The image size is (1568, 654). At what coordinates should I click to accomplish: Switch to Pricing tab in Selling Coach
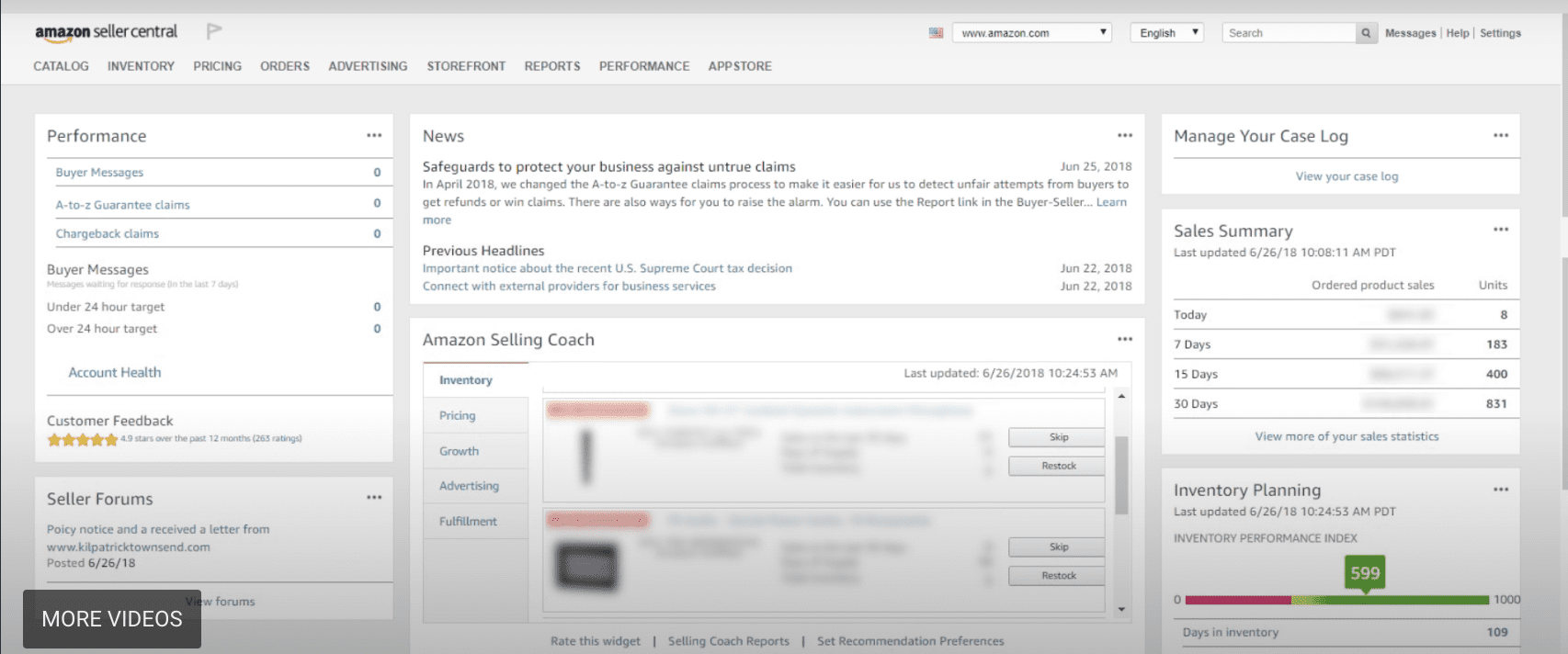pyautogui.click(x=458, y=416)
